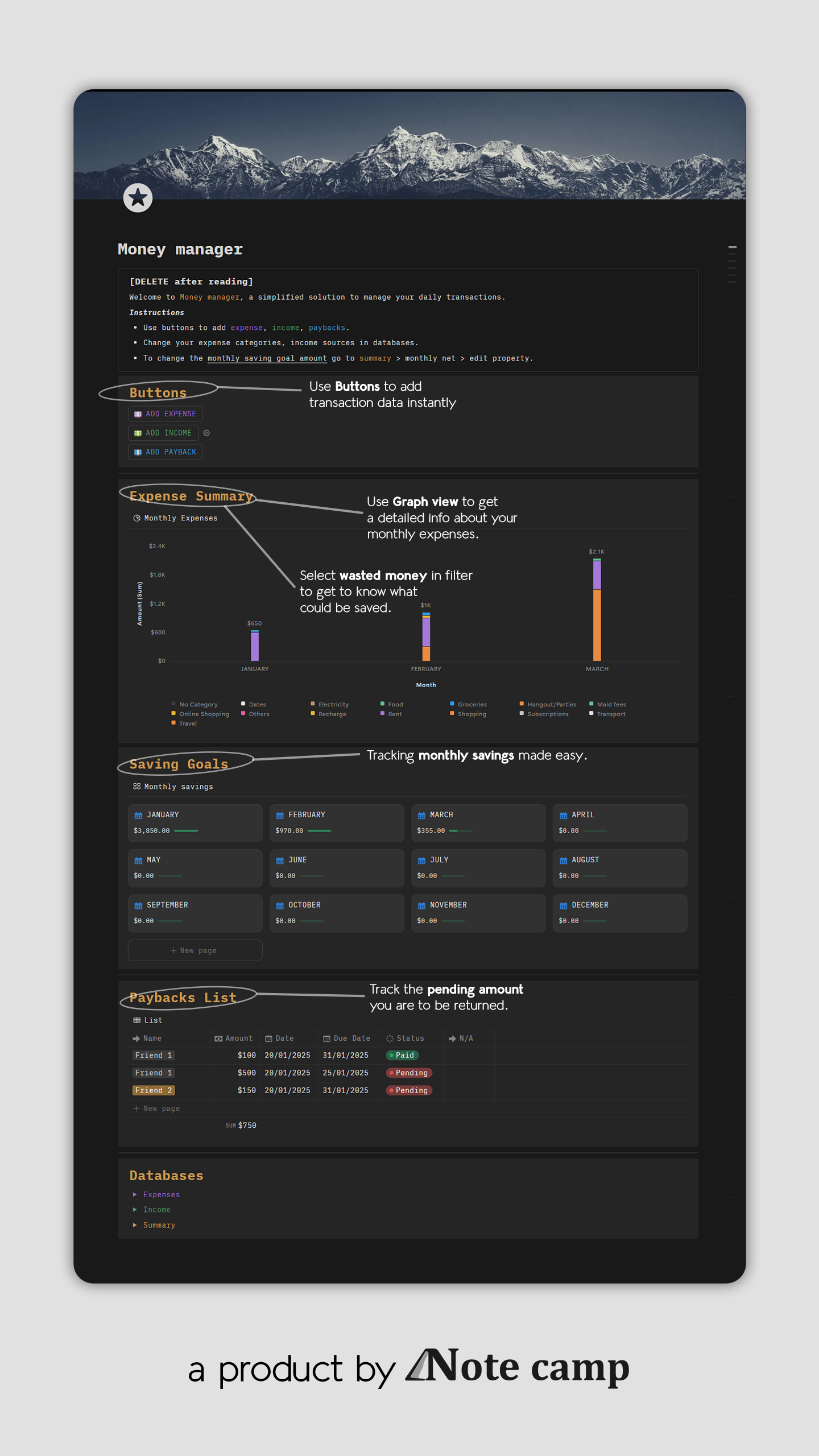This screenshot has width=819, height=1456.
Task: Click the Date column header
Action: pos(289,1039)
